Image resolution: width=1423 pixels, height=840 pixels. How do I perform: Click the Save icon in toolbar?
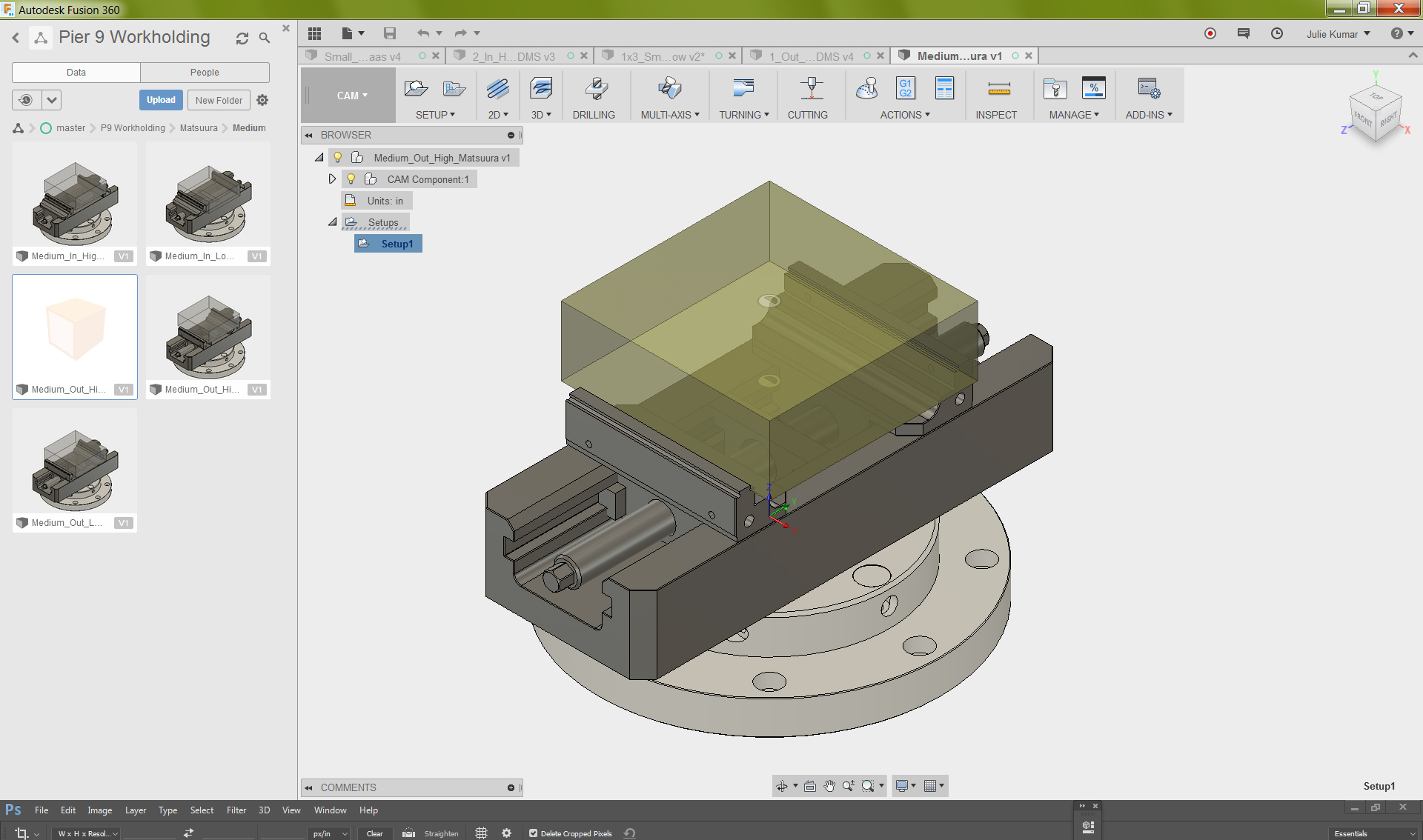point(389,33)
